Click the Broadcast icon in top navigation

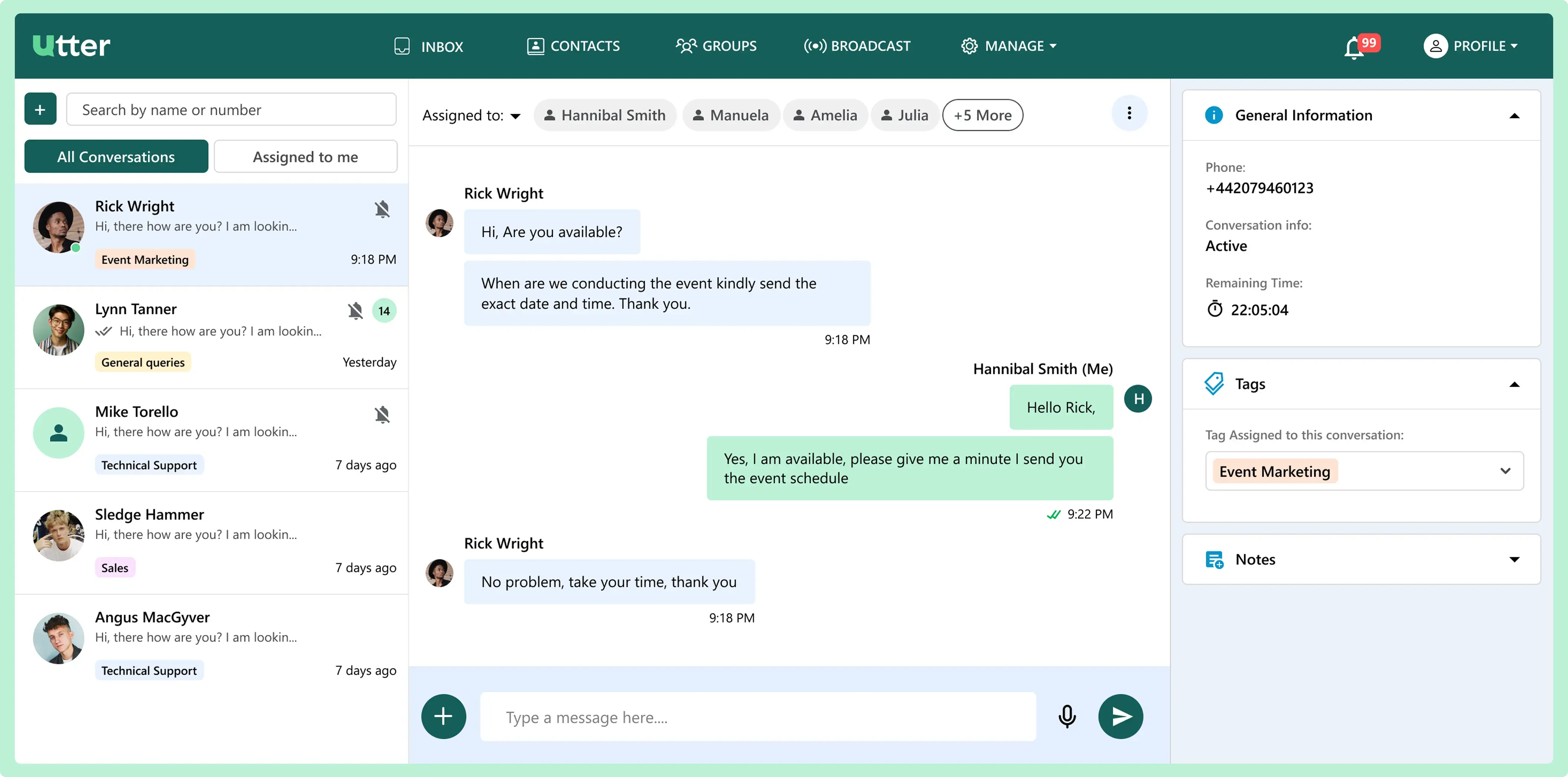(814, 46)
